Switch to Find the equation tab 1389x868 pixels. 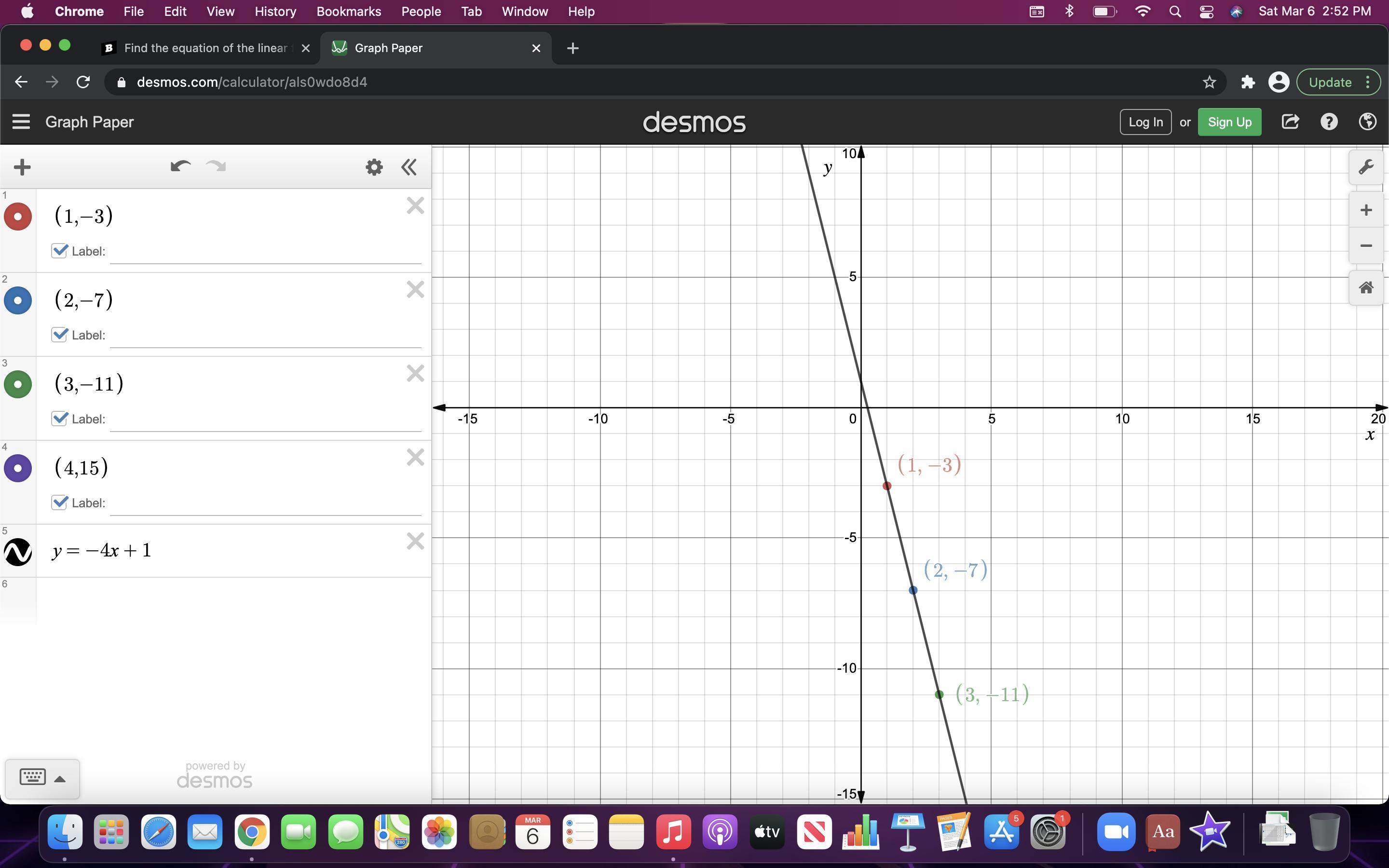pyautogui.click(x=205, y=48)
